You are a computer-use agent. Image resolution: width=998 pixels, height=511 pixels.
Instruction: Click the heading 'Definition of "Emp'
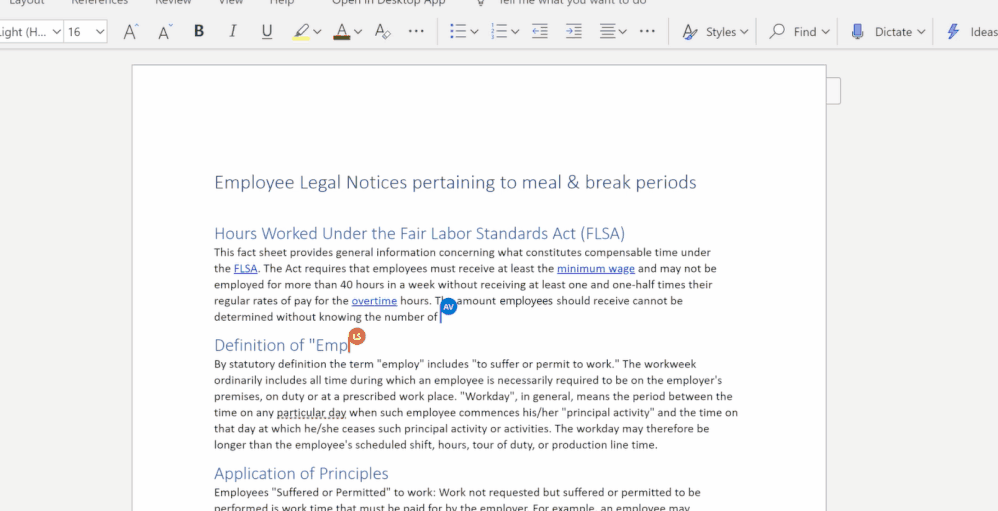pyautogui.click(x=281, y=346)
